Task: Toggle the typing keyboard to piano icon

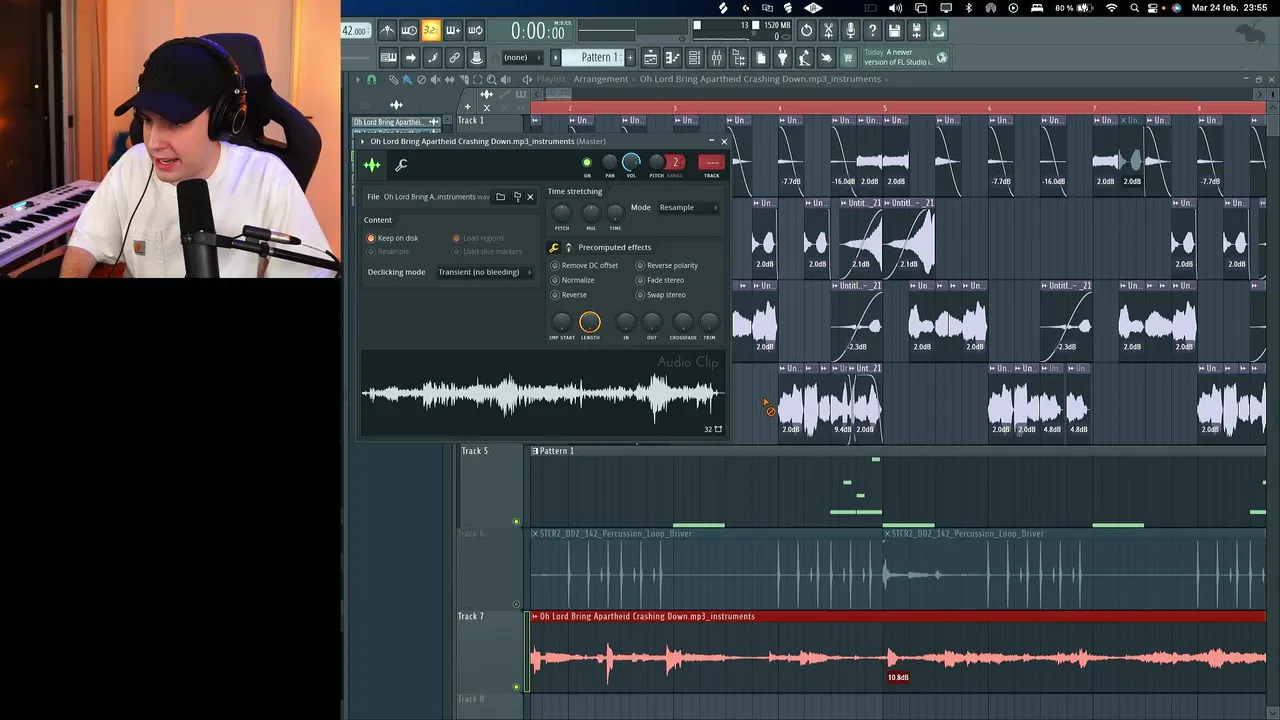Action: tap(388, 57)
